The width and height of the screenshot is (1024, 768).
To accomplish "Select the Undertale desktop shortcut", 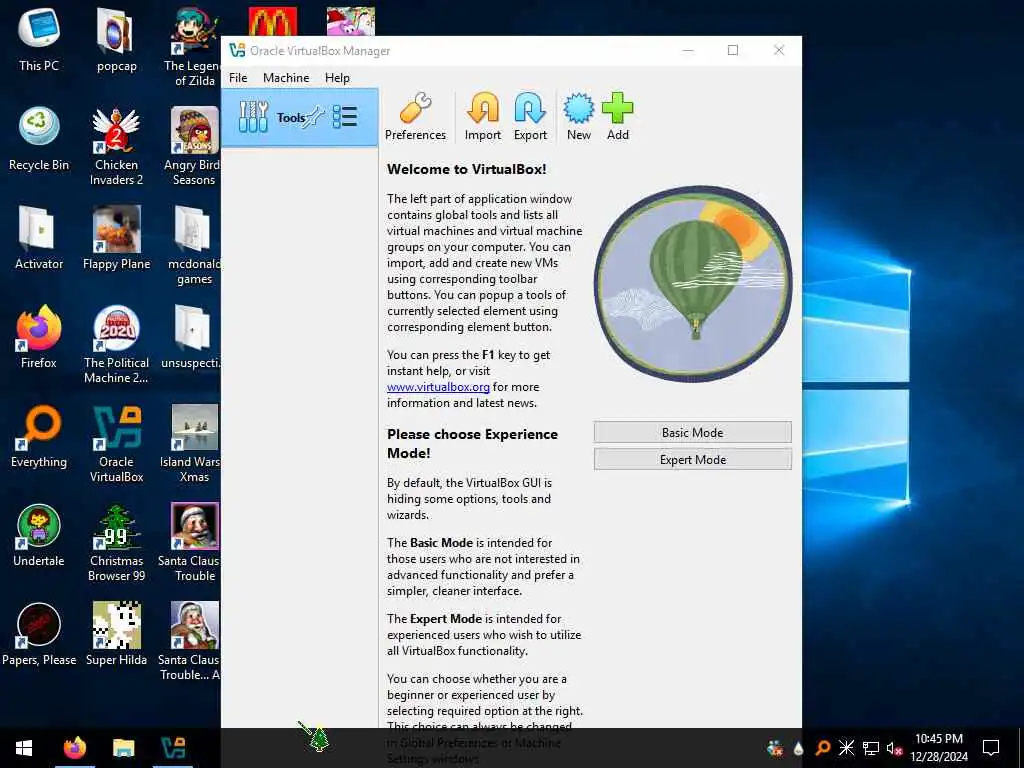I will [39, 536].
